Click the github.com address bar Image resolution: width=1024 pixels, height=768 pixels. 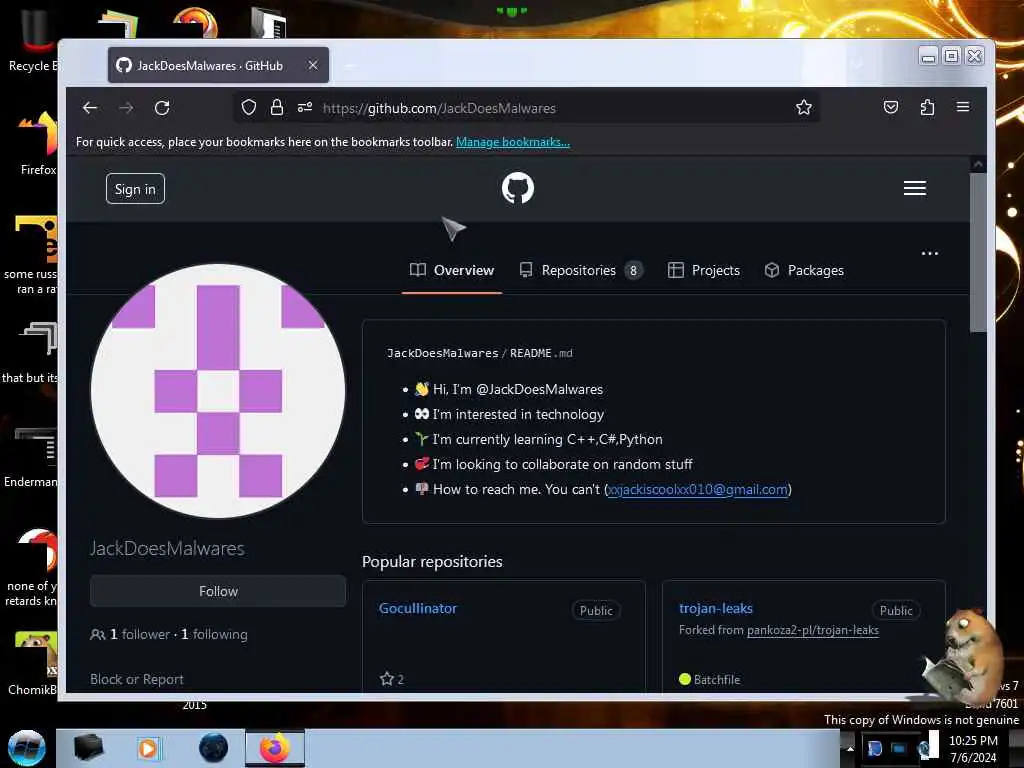point(526,108)
